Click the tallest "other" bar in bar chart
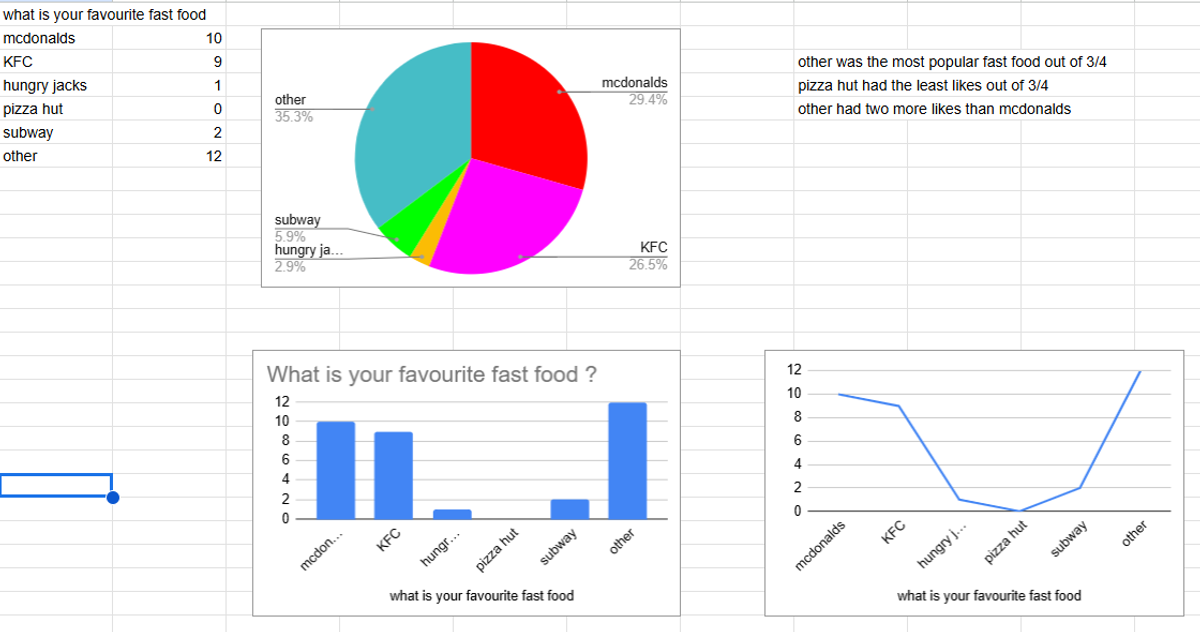Image resolution: width=1200 pixels, height=632 pixels. [x=627, y=460]
